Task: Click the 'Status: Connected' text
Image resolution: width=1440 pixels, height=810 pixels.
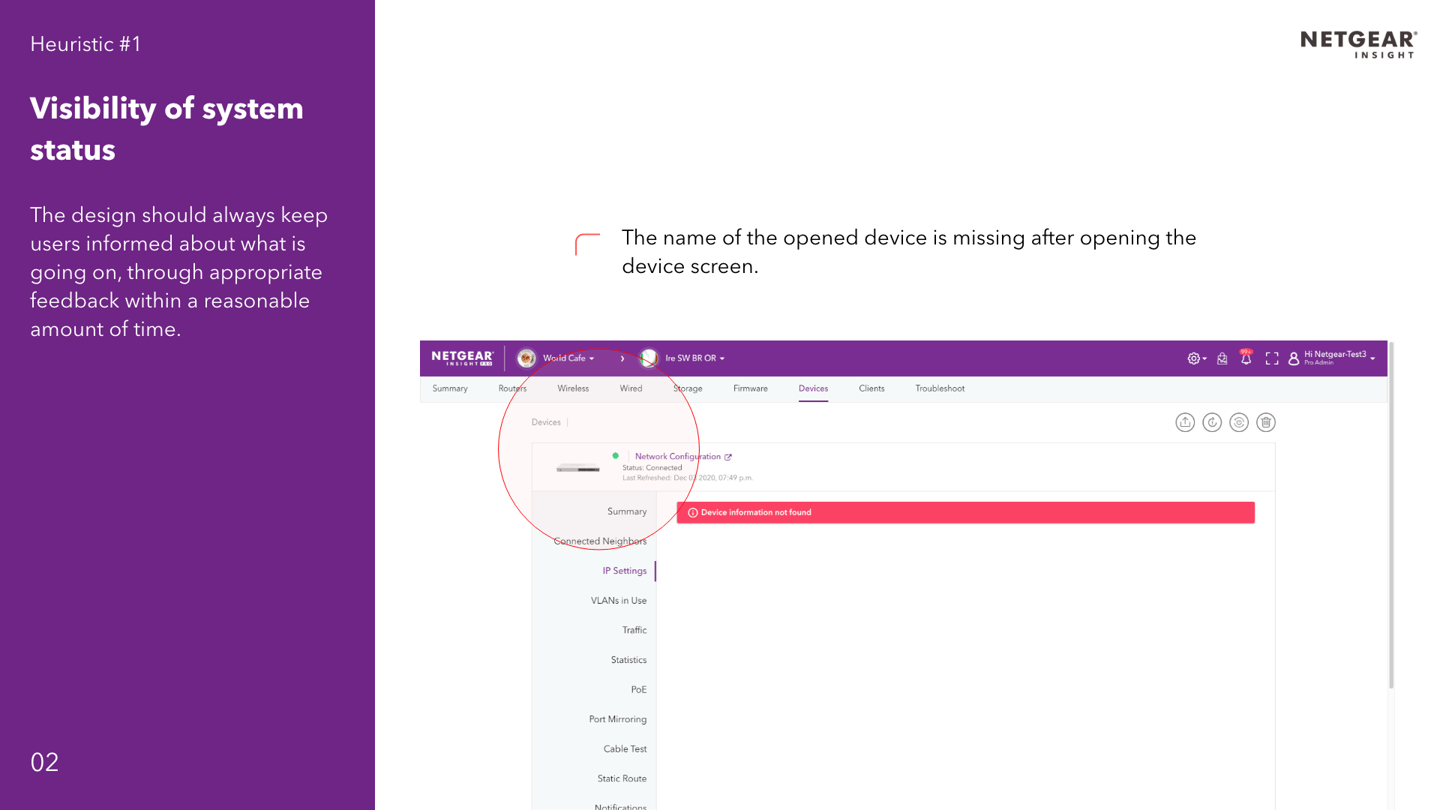Action: [652, 468]
